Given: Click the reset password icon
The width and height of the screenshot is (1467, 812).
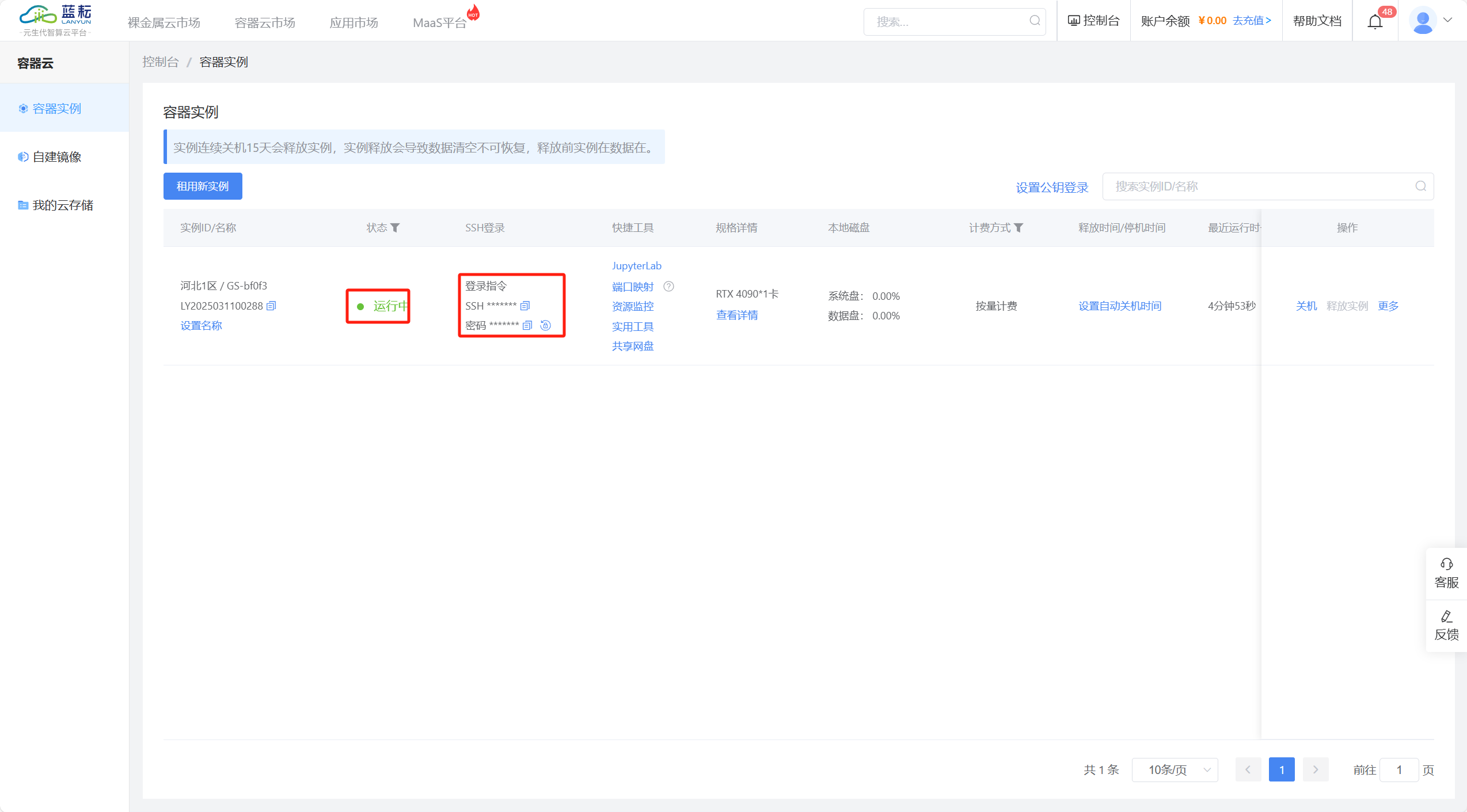Looking at the screenshot, I should [x=546, y=326].
